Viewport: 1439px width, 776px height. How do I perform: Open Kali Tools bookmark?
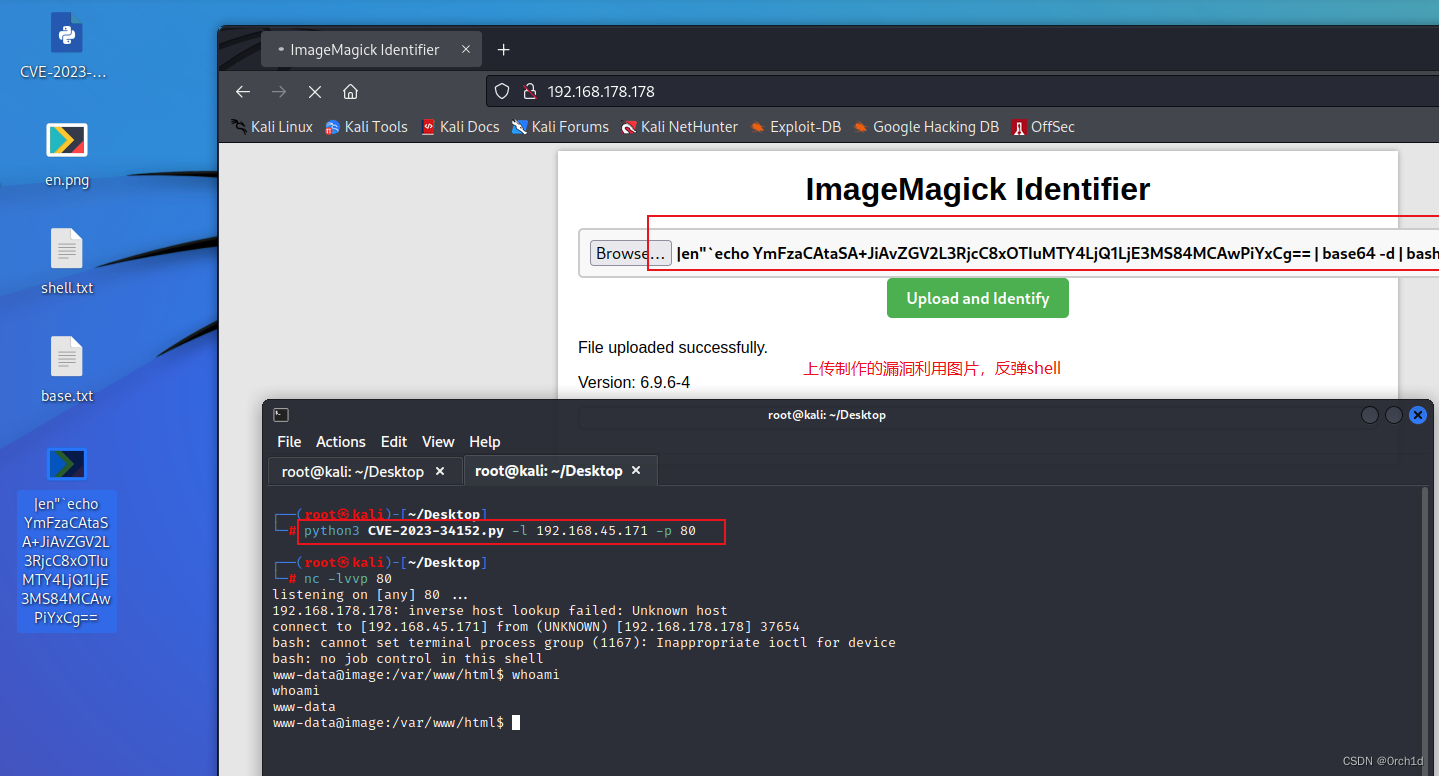[x=366, y=127]
